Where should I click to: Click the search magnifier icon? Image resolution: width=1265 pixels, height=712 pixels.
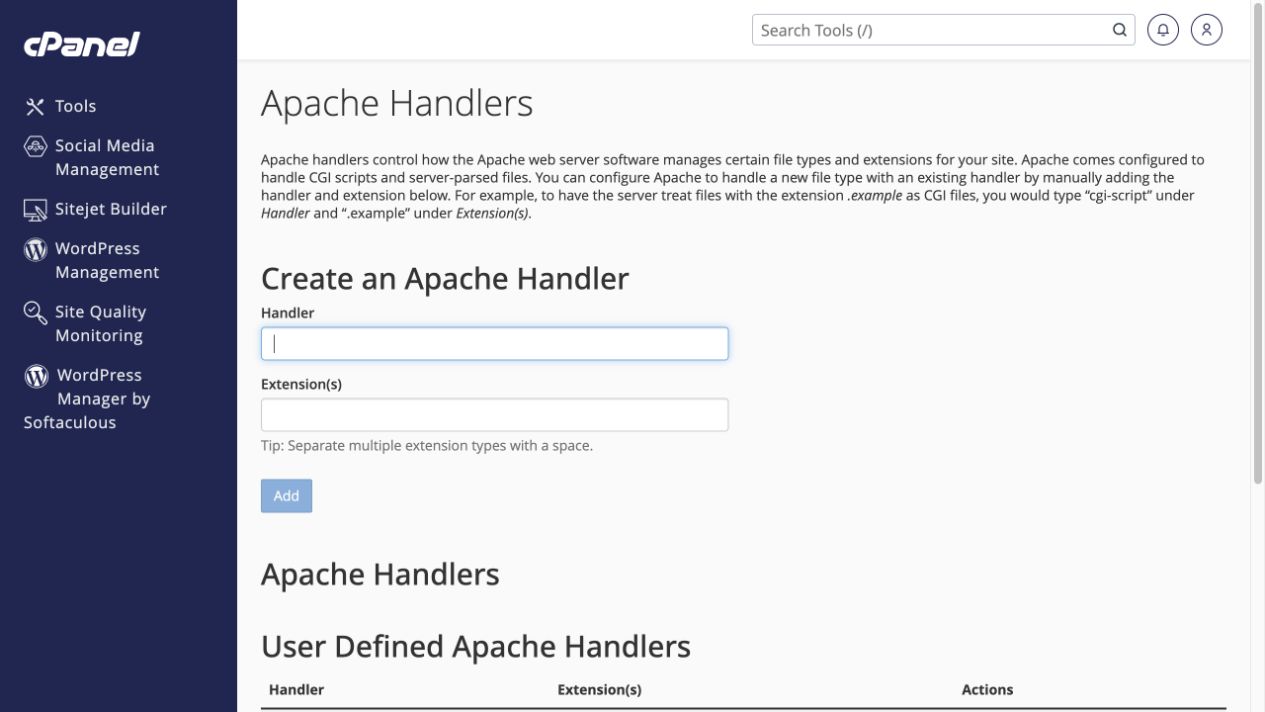(x=1119, y=30)
